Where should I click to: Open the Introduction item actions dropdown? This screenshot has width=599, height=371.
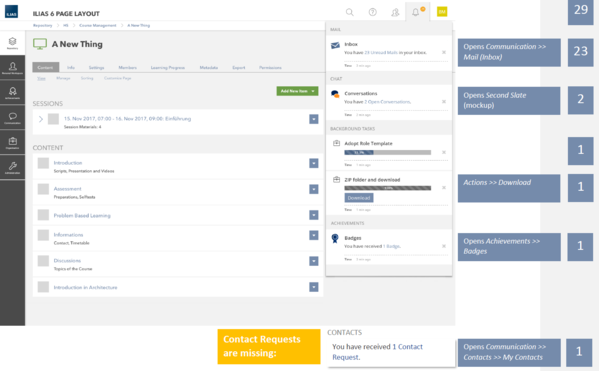tap(314, 164)
